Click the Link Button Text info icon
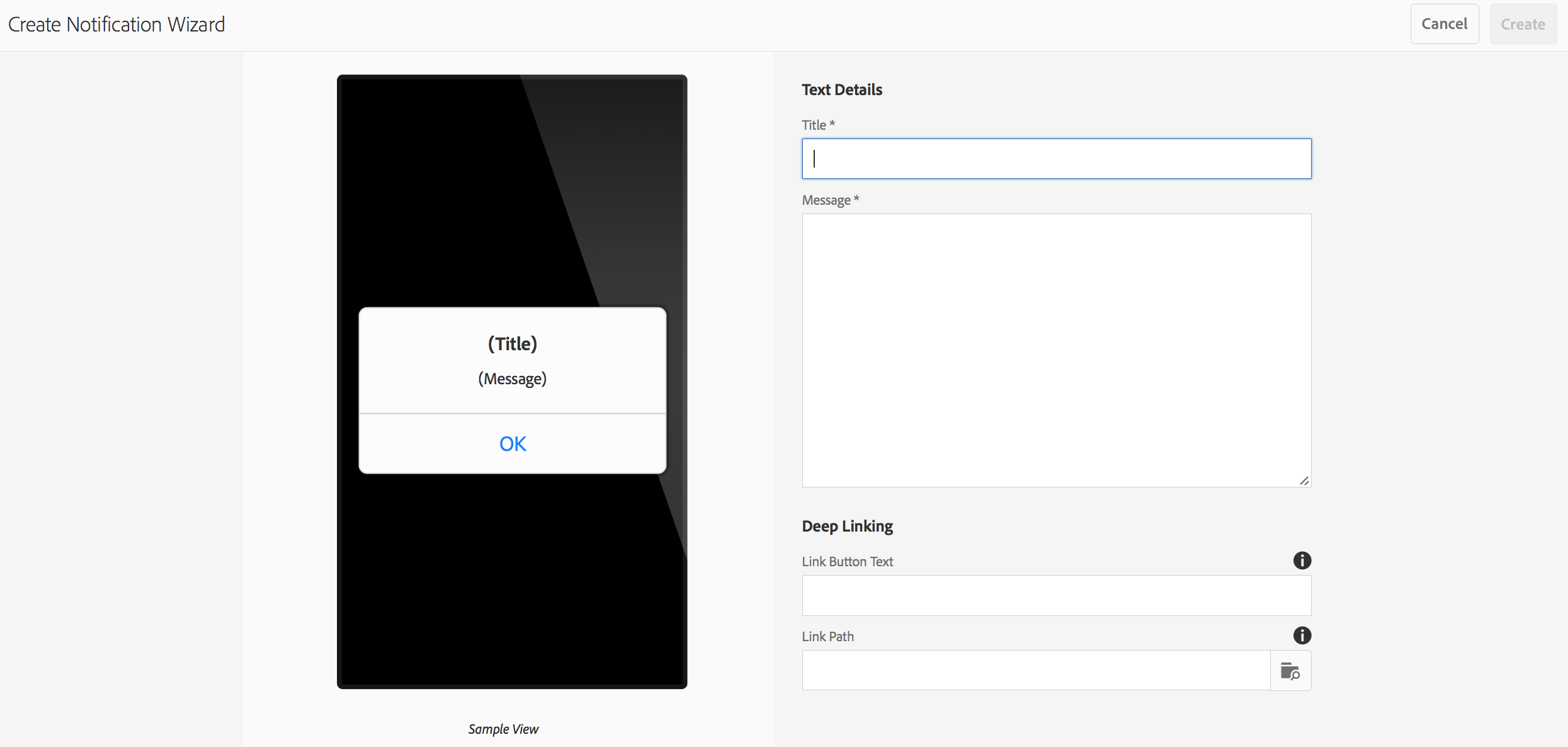This screenshot has height=747, width=1568. point(1302,561)
